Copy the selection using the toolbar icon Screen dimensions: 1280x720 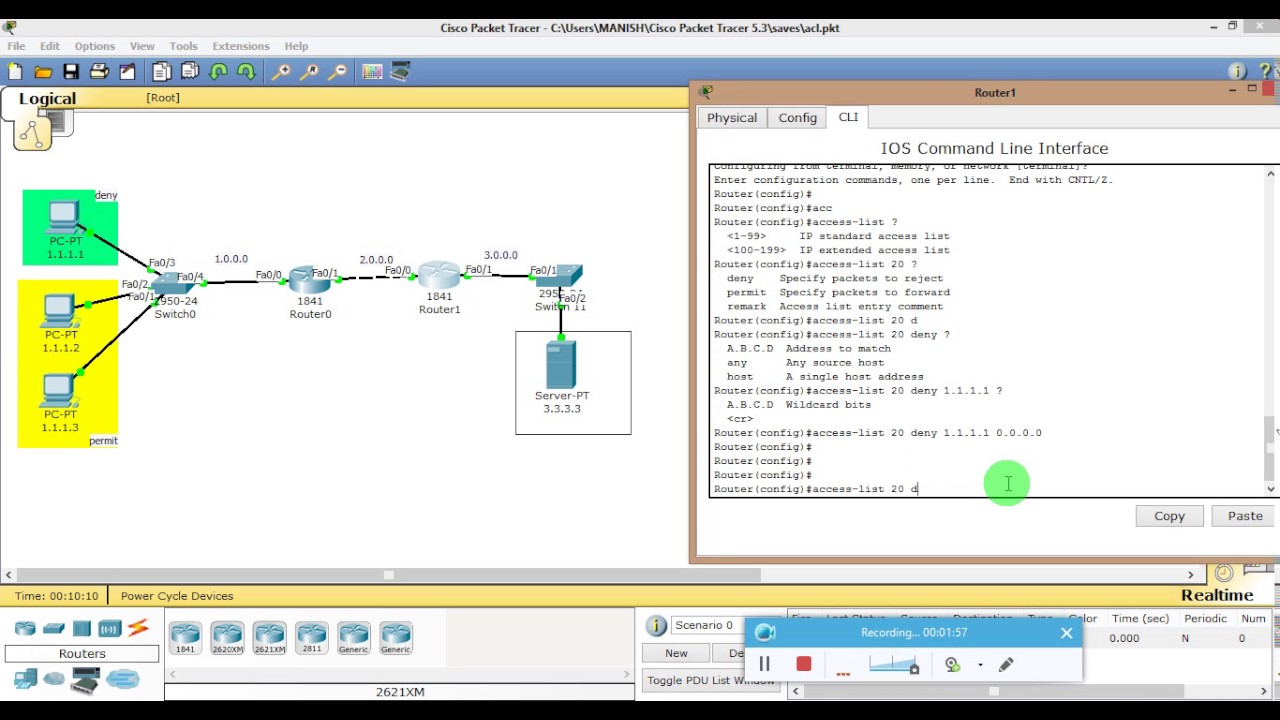(161, 72)
